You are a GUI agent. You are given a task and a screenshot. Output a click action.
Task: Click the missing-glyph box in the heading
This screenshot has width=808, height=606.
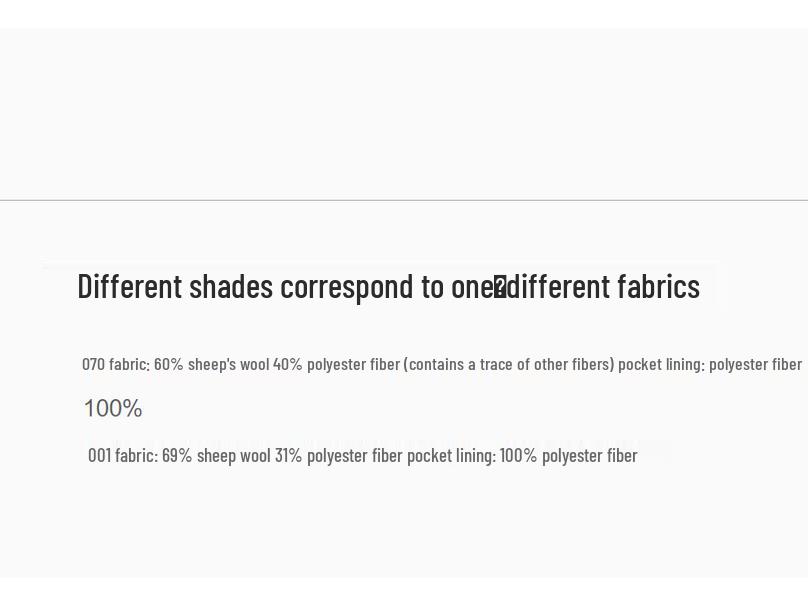[x=500, y=288]
